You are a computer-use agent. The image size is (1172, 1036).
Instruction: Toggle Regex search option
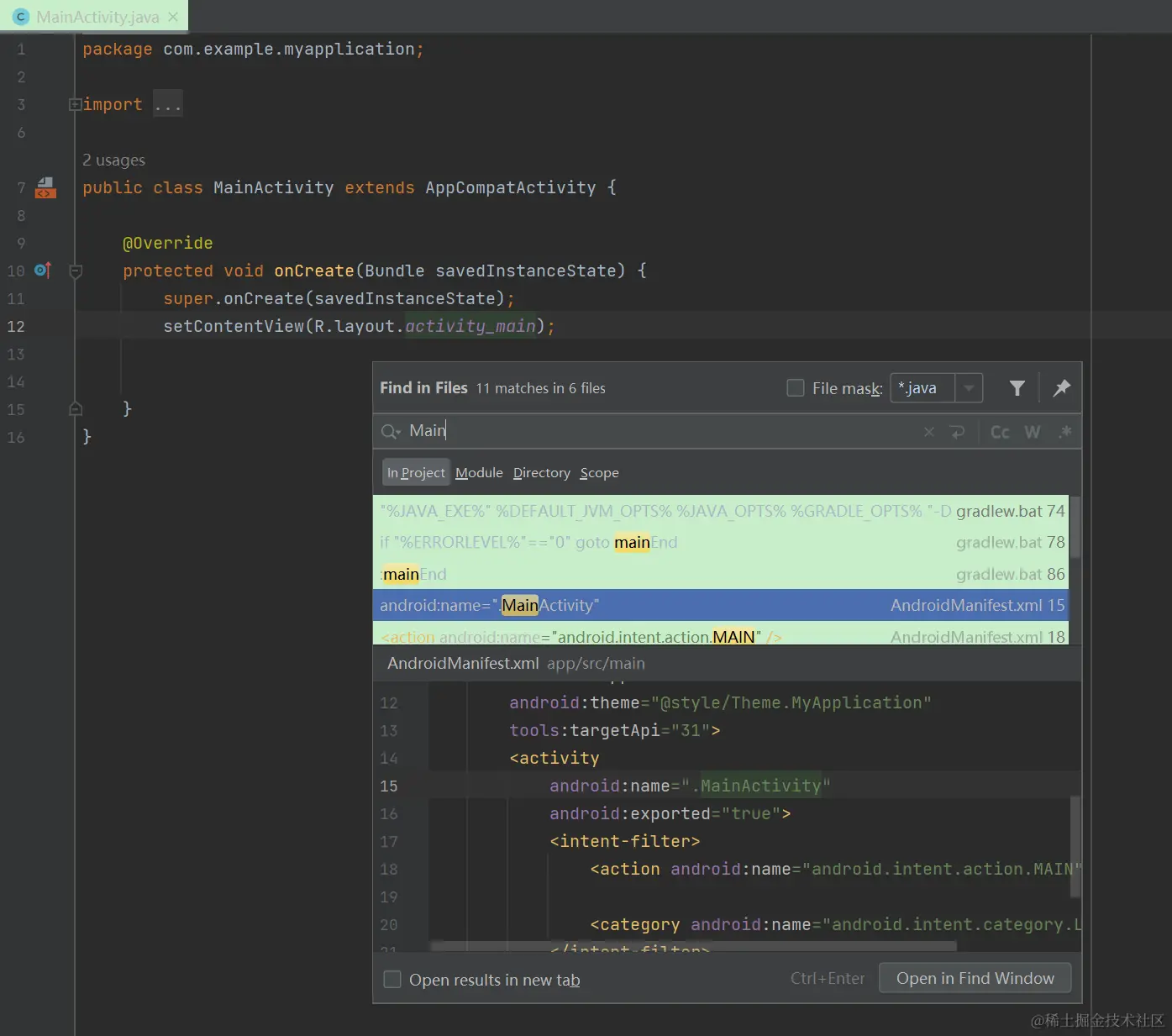tap(1064, 432)
